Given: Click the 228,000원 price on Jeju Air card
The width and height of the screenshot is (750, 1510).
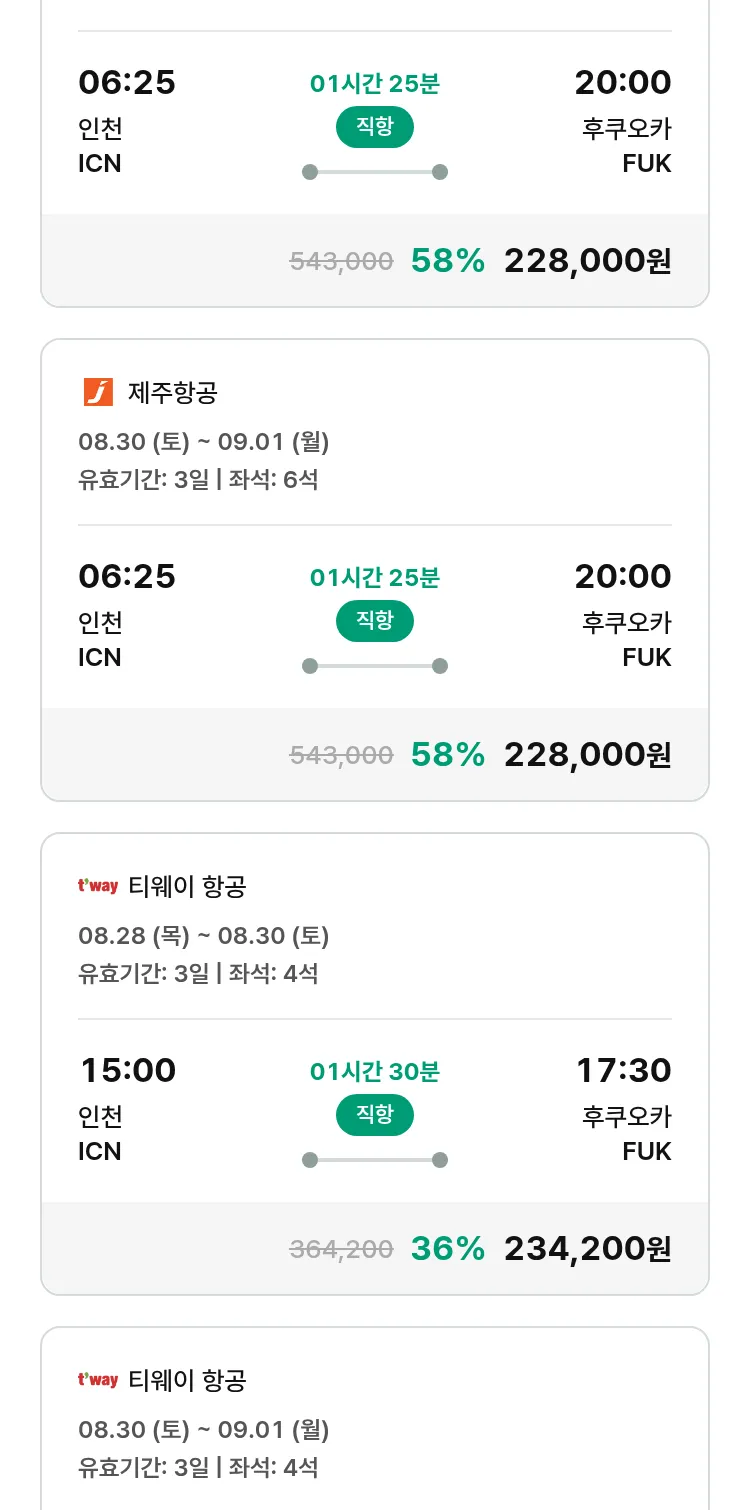Looking at the screenshot, I should [x=587, y=755].
